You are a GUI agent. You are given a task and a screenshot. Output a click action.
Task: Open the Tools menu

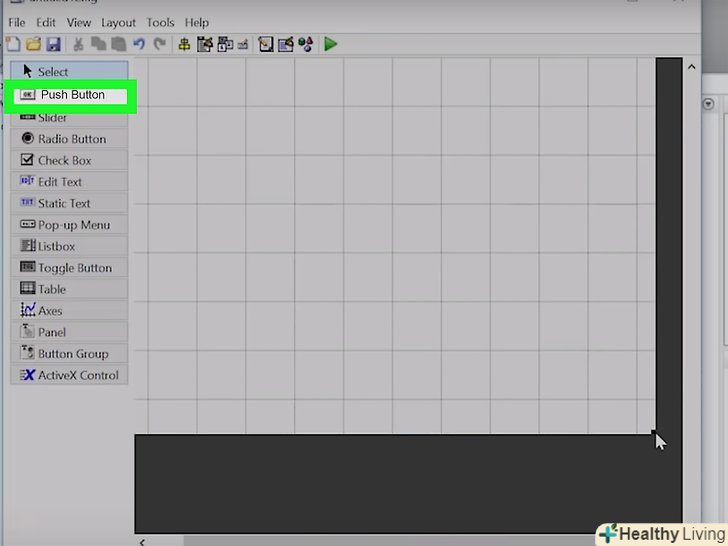click(x=160, y=22)
